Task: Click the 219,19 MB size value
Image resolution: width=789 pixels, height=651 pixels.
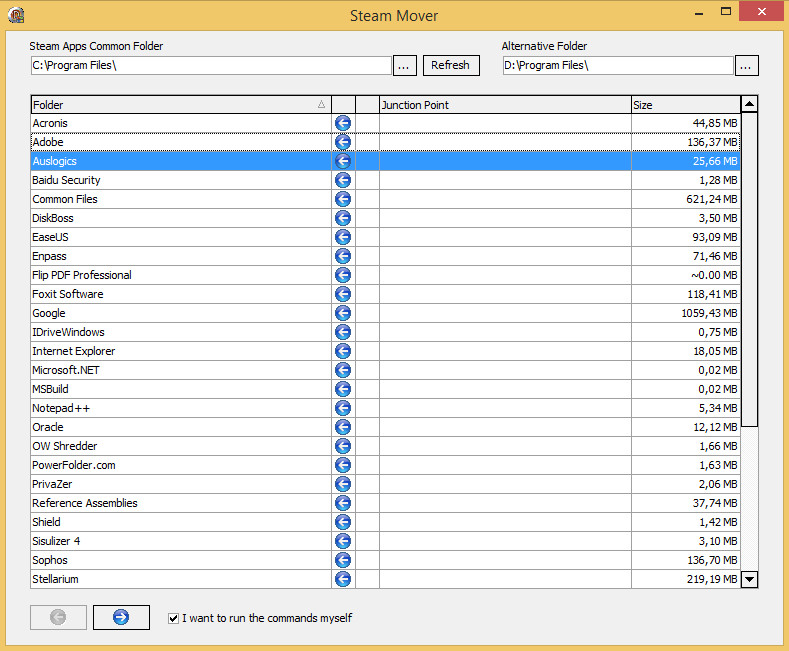Action: [712, 579]
